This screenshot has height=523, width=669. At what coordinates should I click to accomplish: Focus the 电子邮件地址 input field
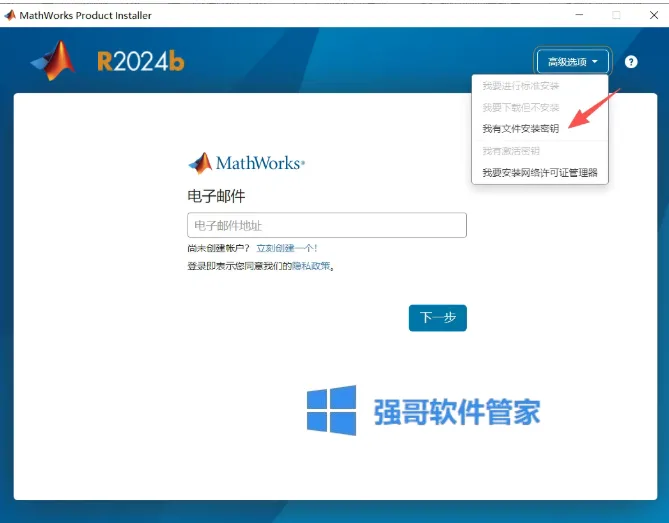(x=327, y=225)
